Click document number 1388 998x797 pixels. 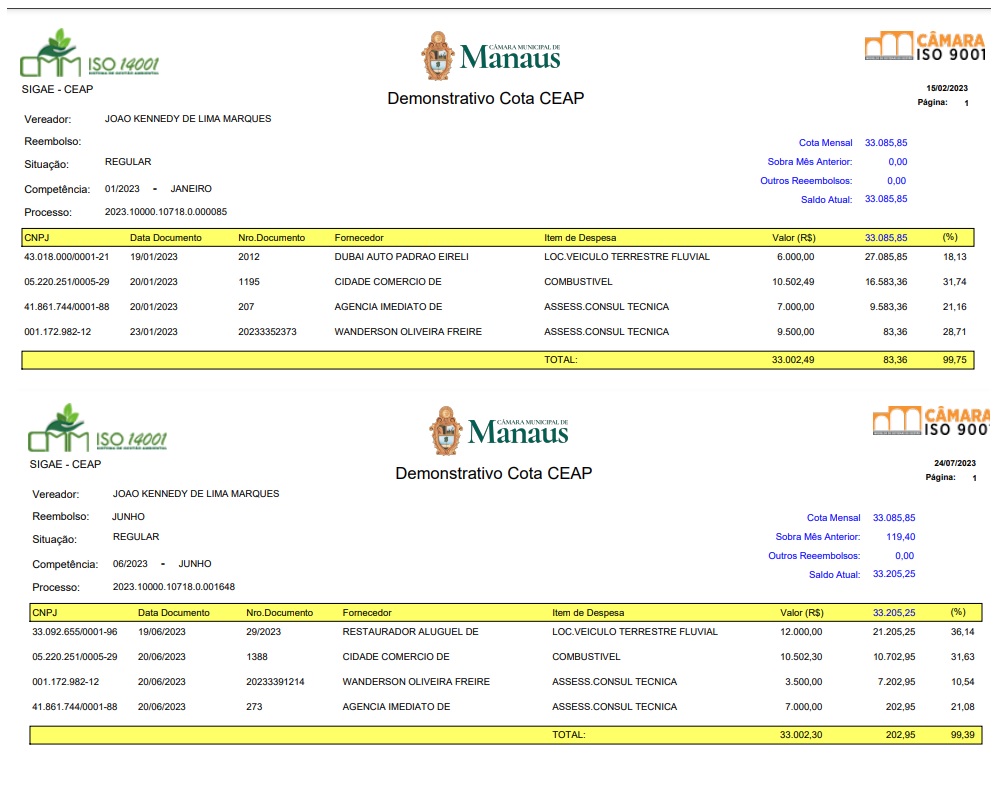[x=257, y=657]
